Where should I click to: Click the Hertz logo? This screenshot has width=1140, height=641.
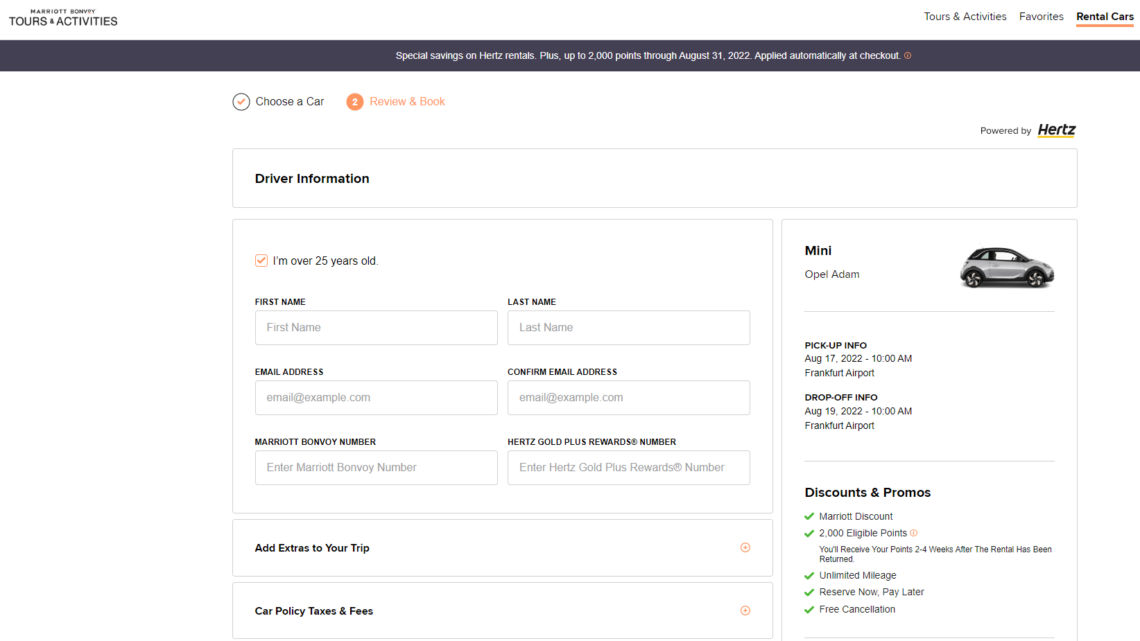coord(1056,130)
